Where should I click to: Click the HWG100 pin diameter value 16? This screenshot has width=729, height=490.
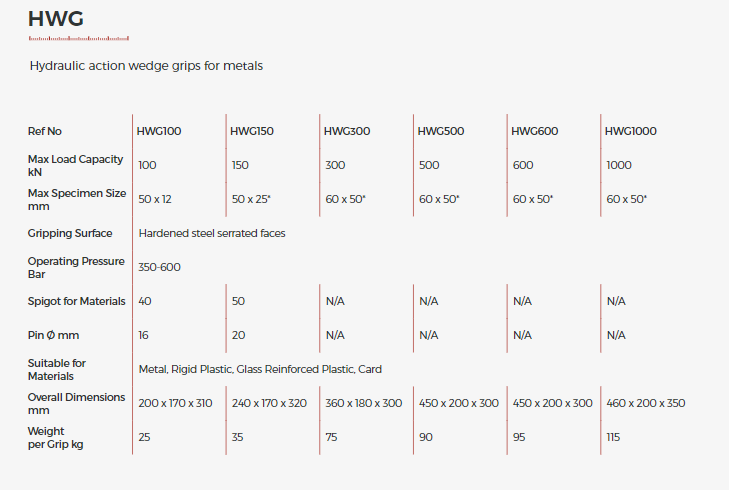pos(144,335)
